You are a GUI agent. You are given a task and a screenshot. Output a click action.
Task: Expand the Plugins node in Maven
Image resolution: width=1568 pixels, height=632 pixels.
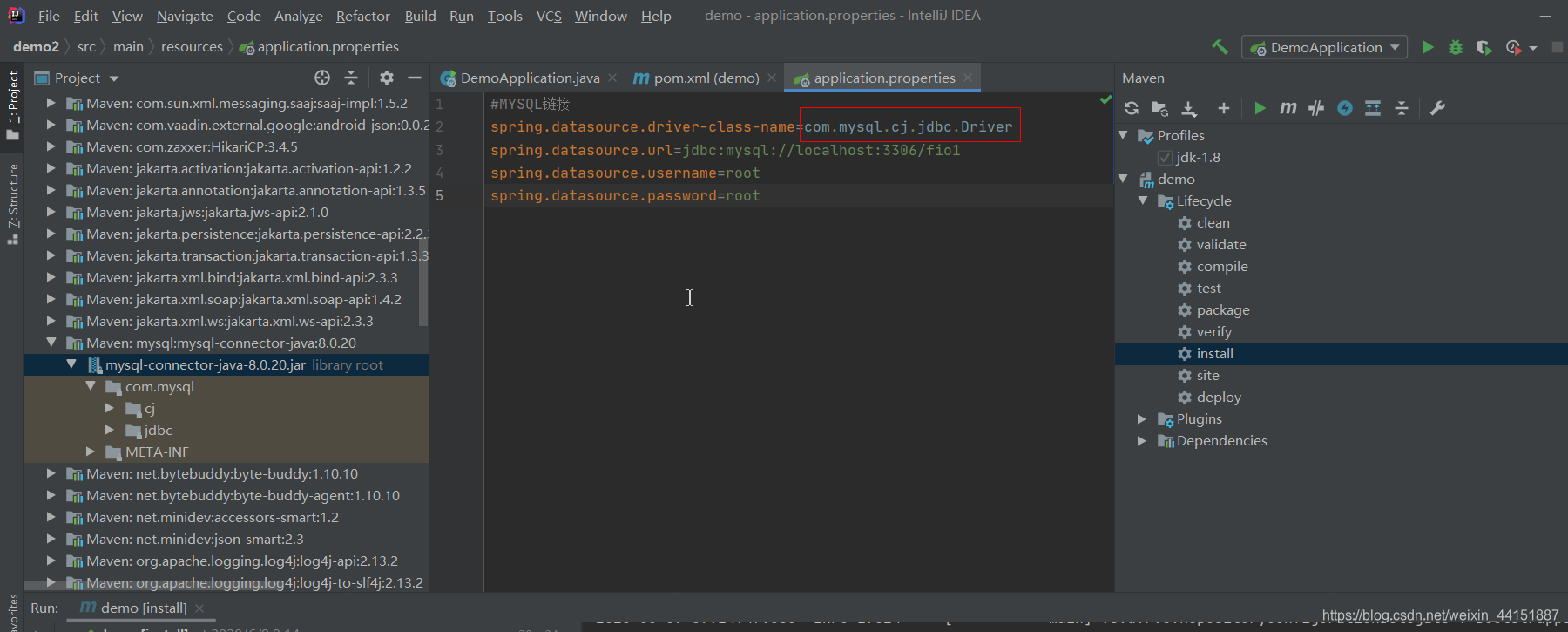pyautogui.click(x=1142, y=419)
